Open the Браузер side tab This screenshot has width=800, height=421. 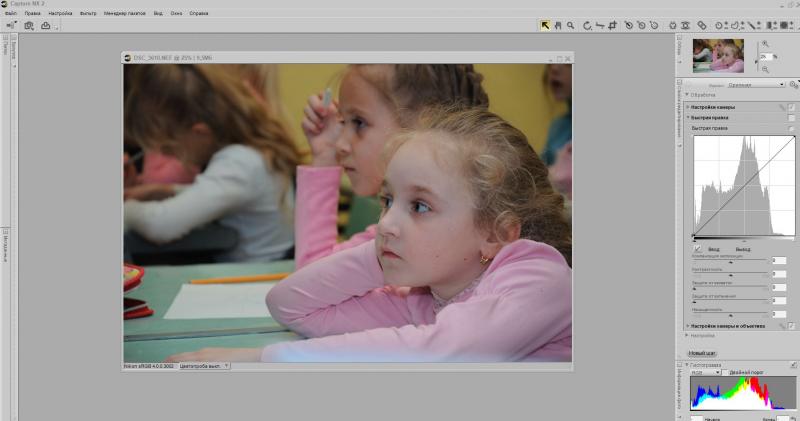pos(13,51)
